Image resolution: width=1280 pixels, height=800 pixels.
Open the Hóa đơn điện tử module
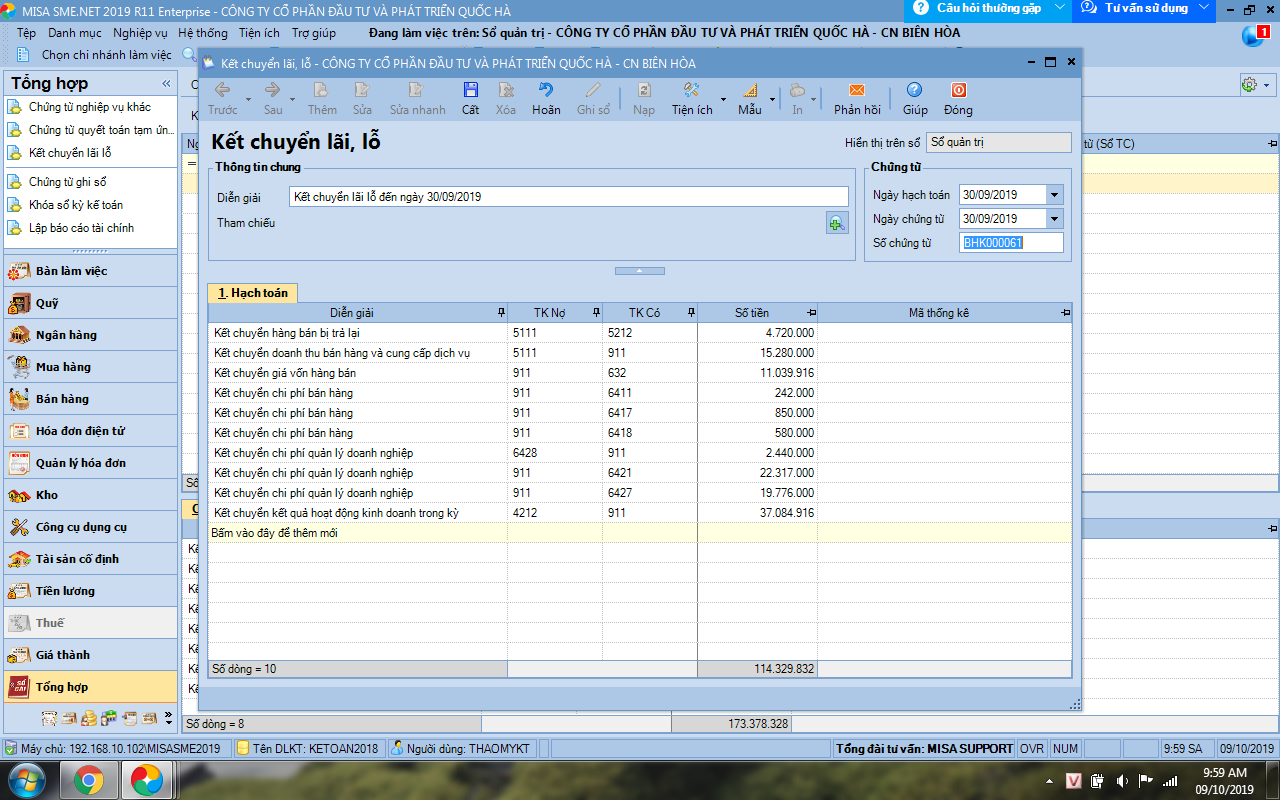(90, 431)
